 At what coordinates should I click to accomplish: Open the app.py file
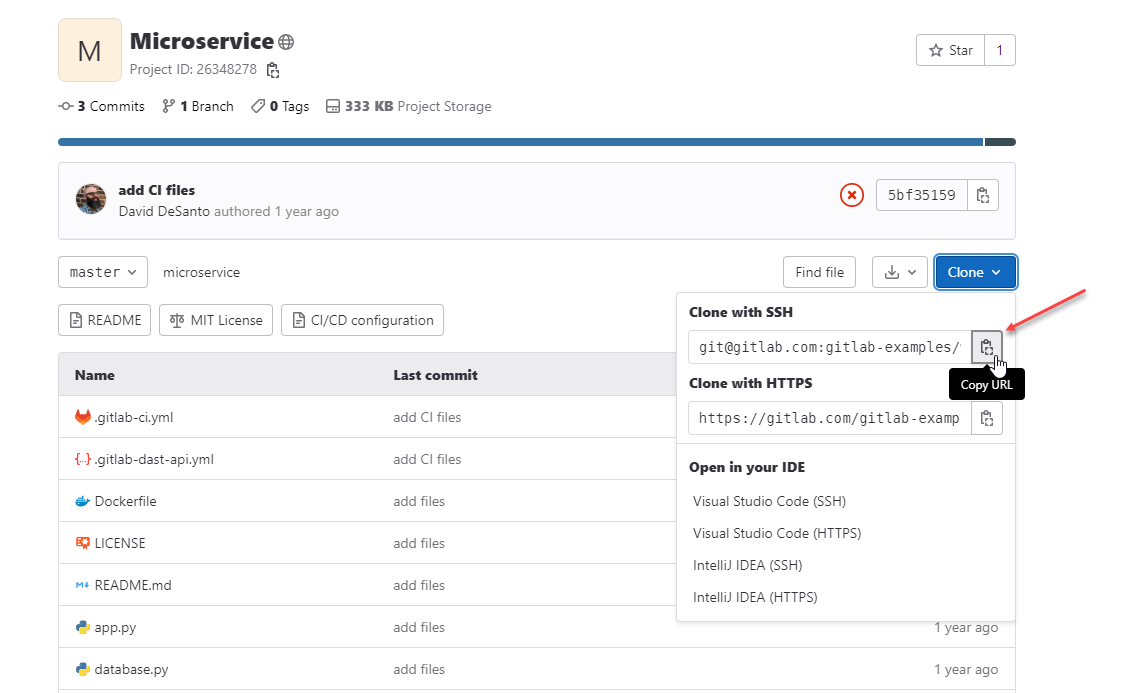(x=115, y=627)
